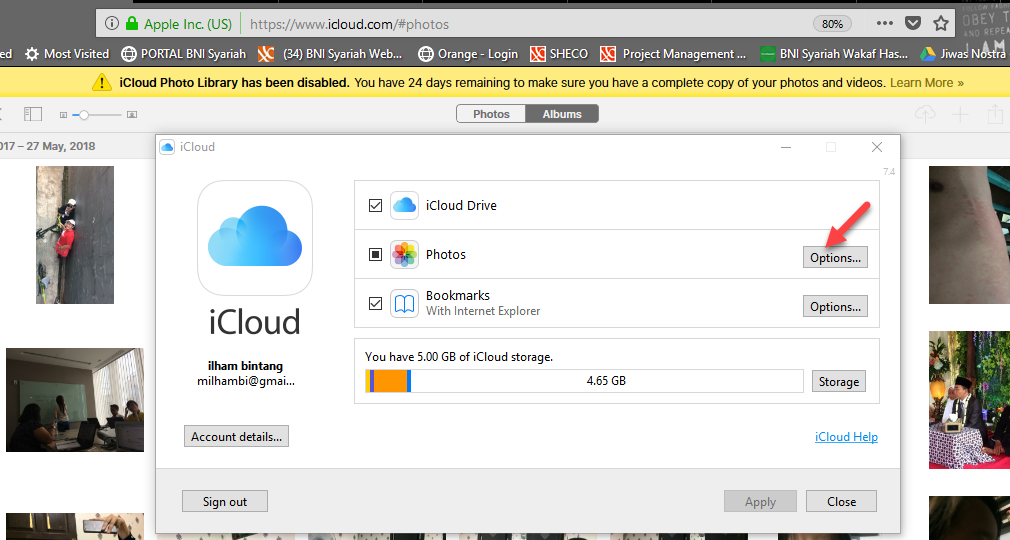Toggle the sidebar icon in Photos toolbar
Viewport: 1010px width, 540px height.
pos(33,114)
